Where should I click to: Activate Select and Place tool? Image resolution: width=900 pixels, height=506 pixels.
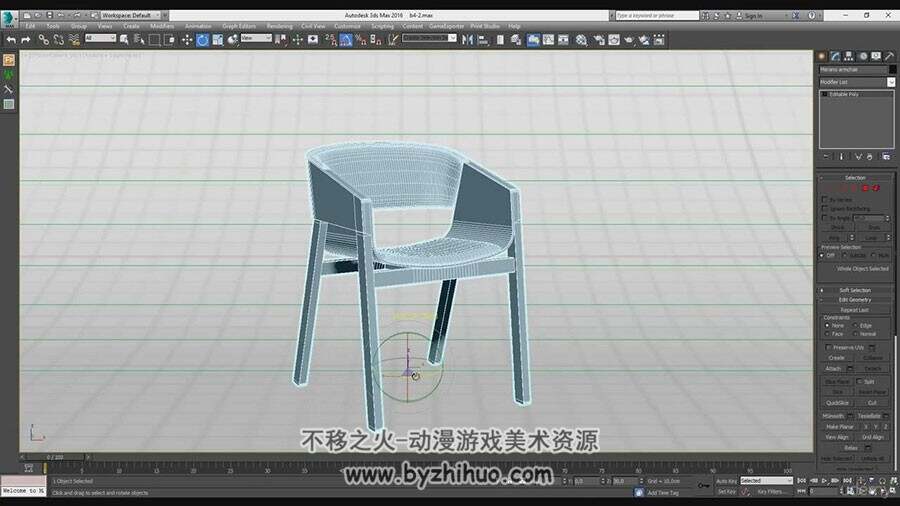232,40
